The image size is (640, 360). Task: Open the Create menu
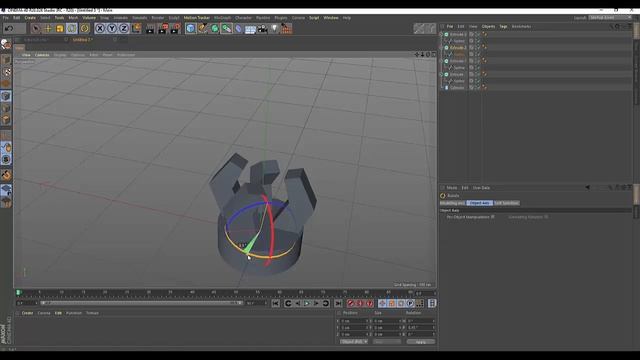30,18
